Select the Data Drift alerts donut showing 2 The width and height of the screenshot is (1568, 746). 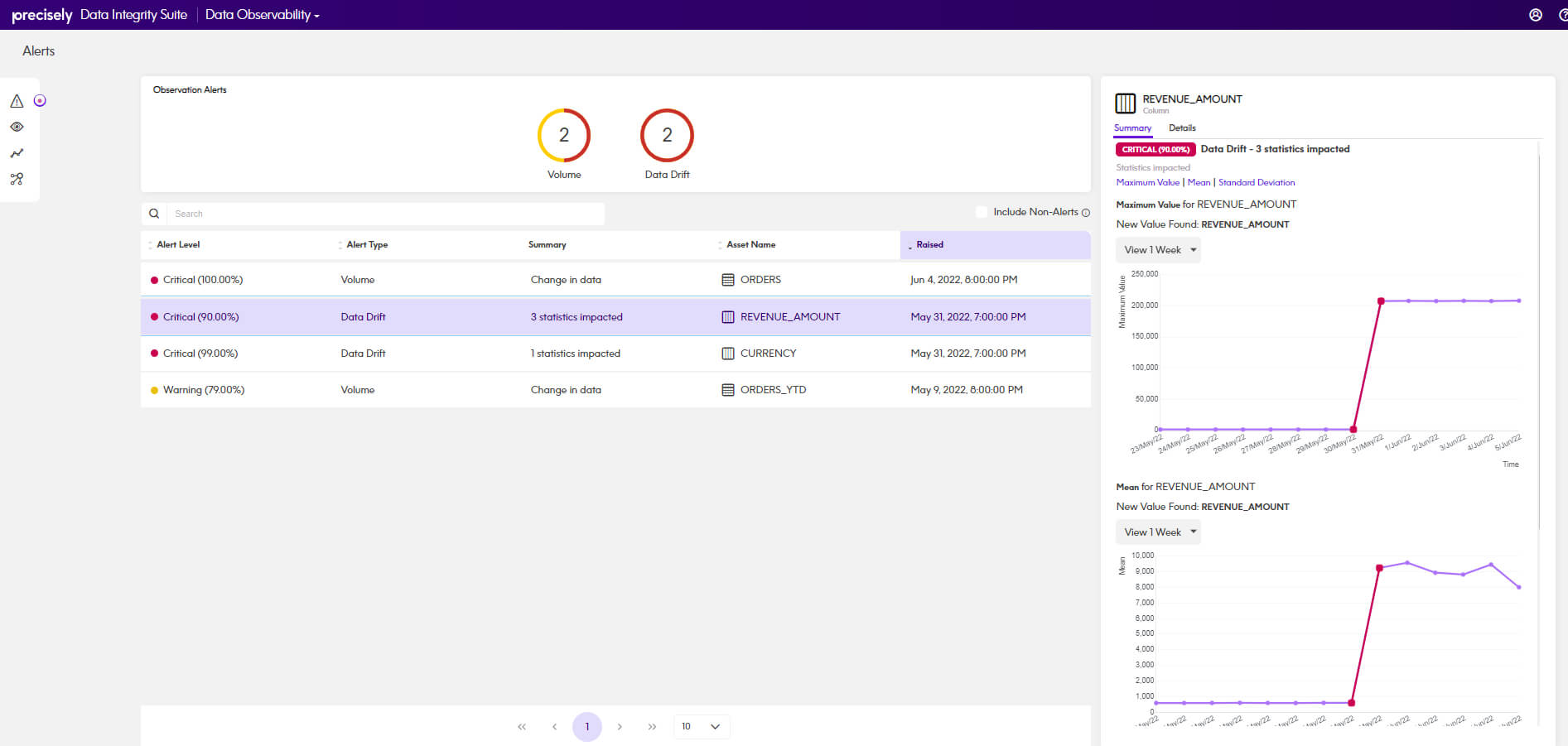coord(667,135)
